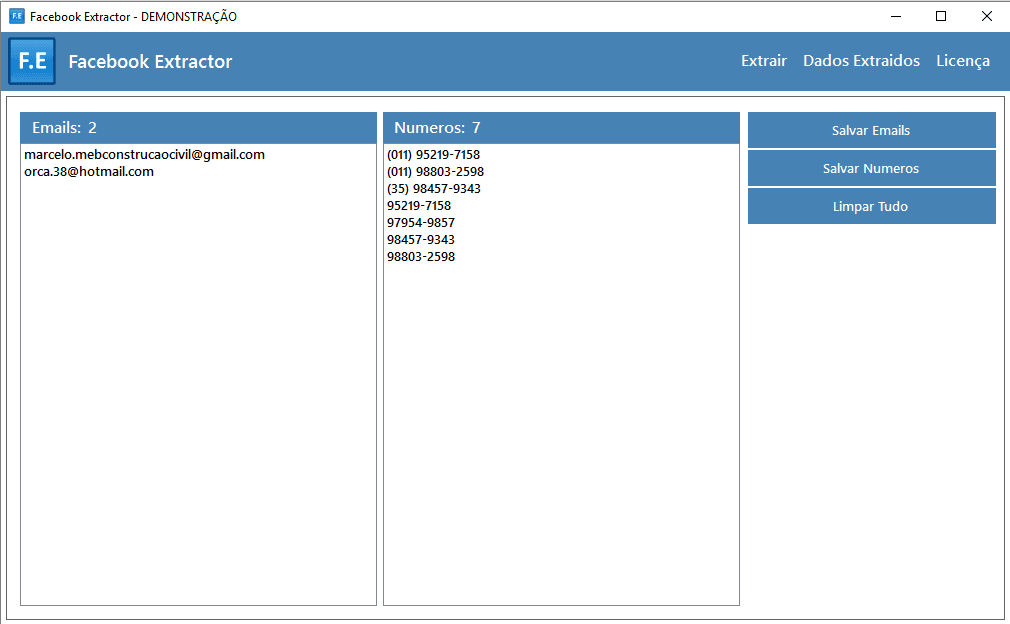Click the Emails: 2 list header
This screenshot has width=1010, height=624.
tap(198, 128)
